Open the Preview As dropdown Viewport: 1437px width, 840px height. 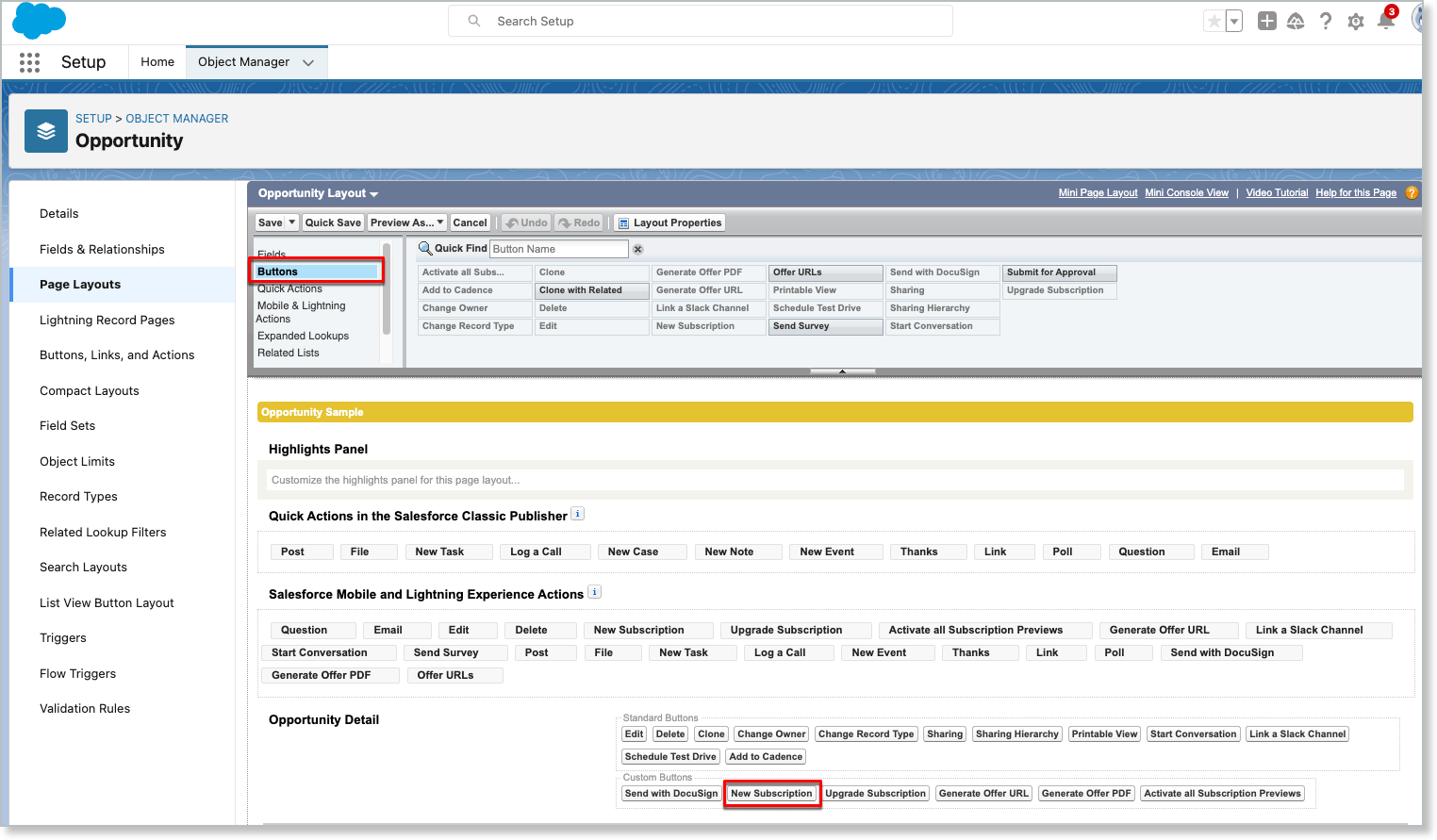[407, 222]
